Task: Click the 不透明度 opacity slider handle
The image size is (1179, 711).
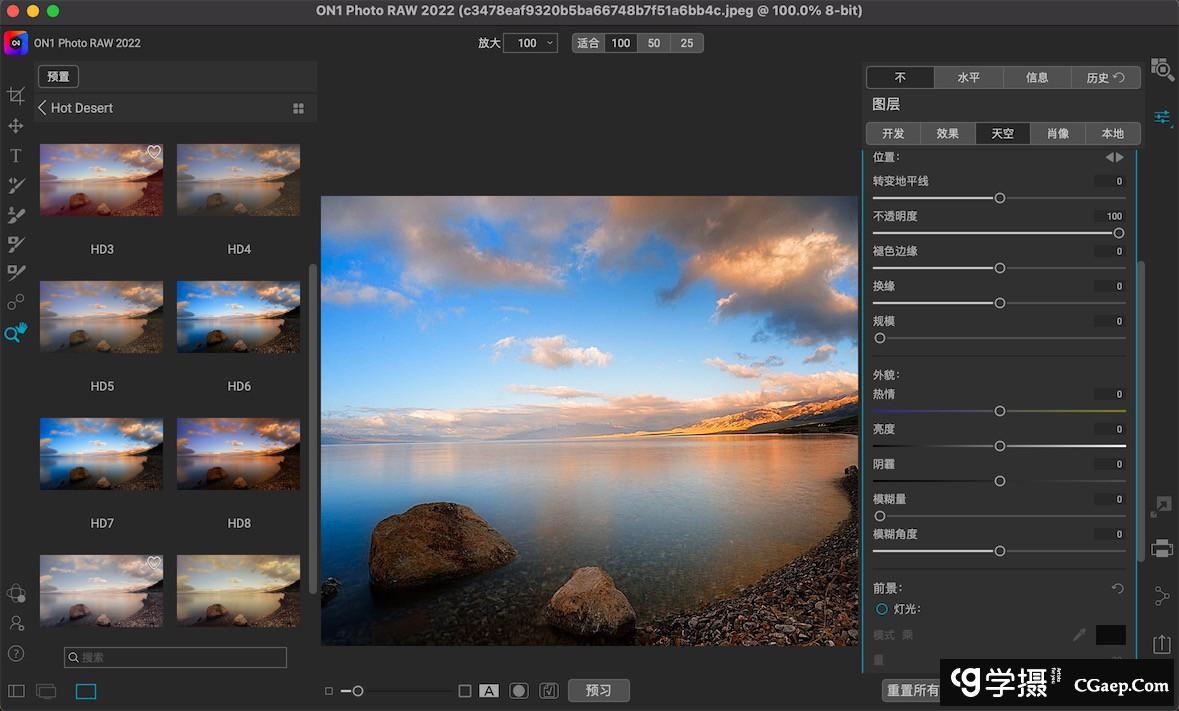Action: pyautogui.click(x=1119, y=233)
